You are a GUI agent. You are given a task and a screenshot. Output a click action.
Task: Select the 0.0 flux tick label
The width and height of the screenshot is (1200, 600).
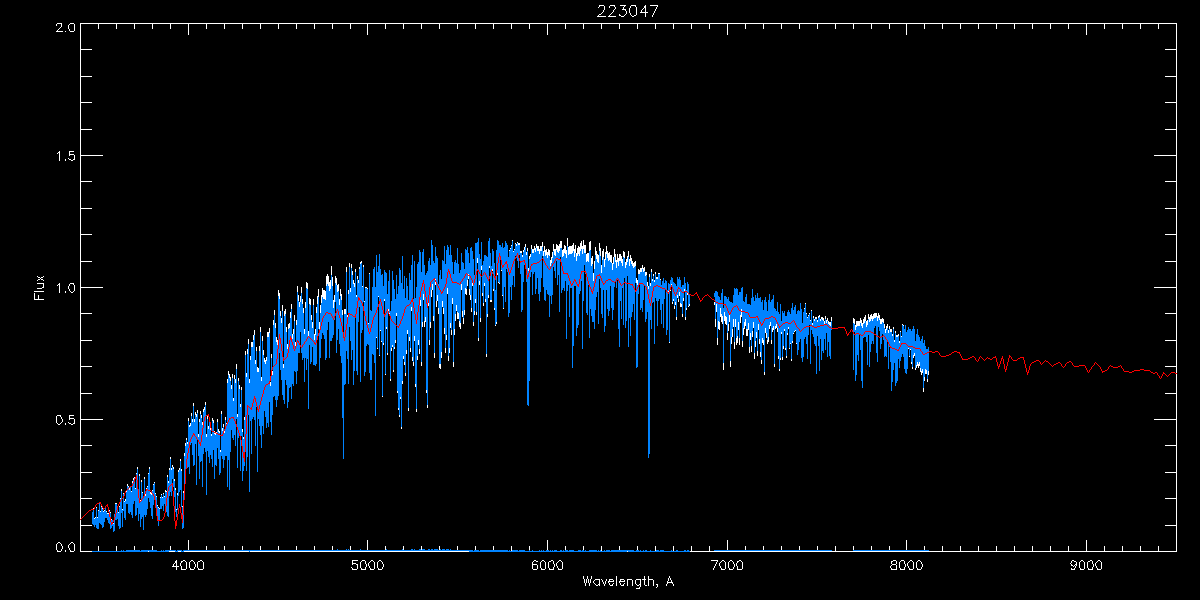point(65,548)
